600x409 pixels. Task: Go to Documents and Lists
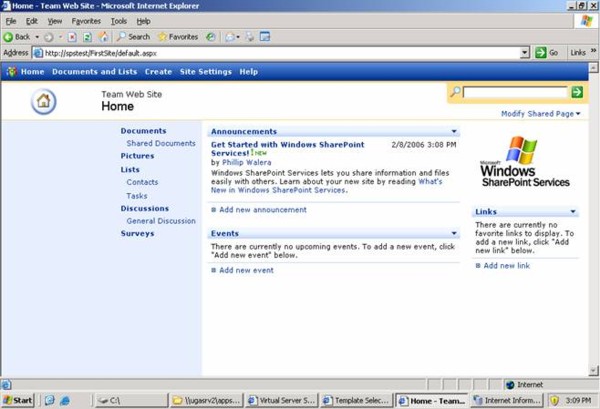[95, 72]
